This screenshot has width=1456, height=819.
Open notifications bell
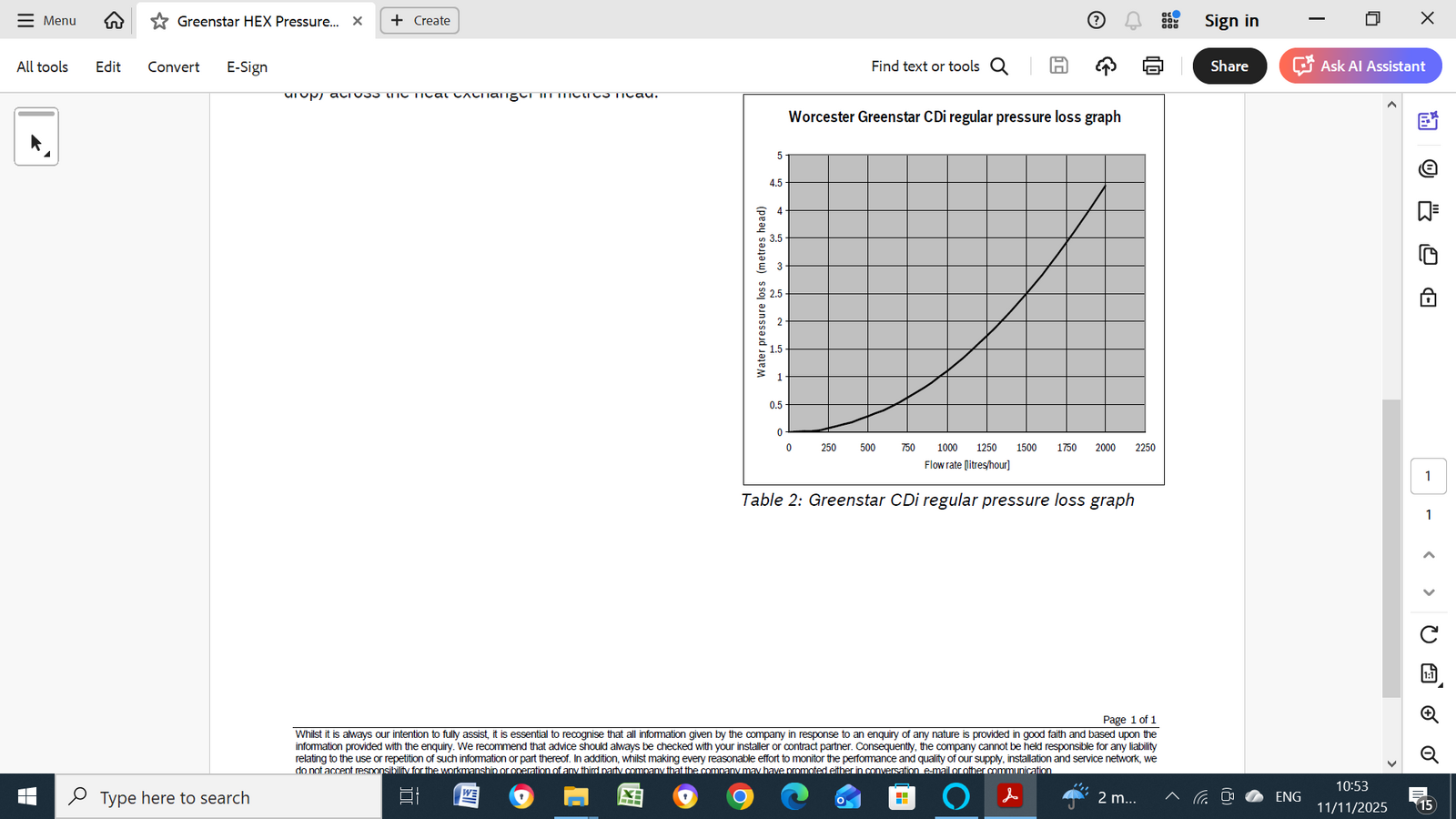pos(1133,21)
